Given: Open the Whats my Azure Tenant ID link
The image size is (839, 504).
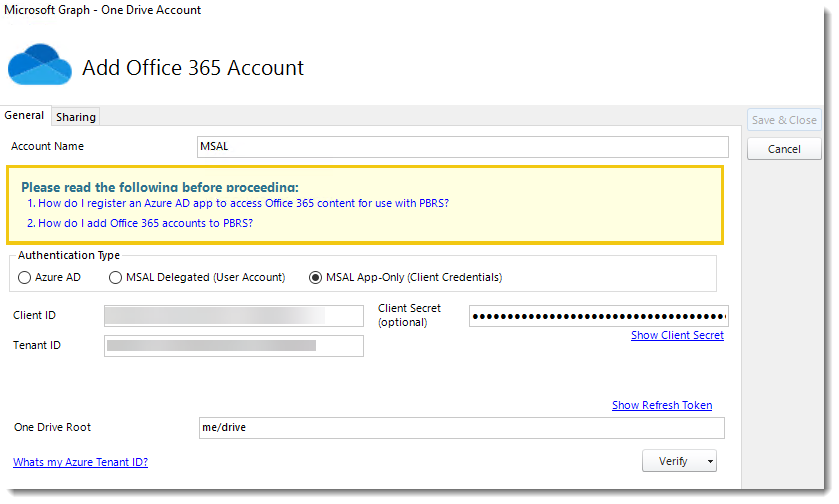Looking at the screenshot, I should pyautogui.click(x=80, y=462).
